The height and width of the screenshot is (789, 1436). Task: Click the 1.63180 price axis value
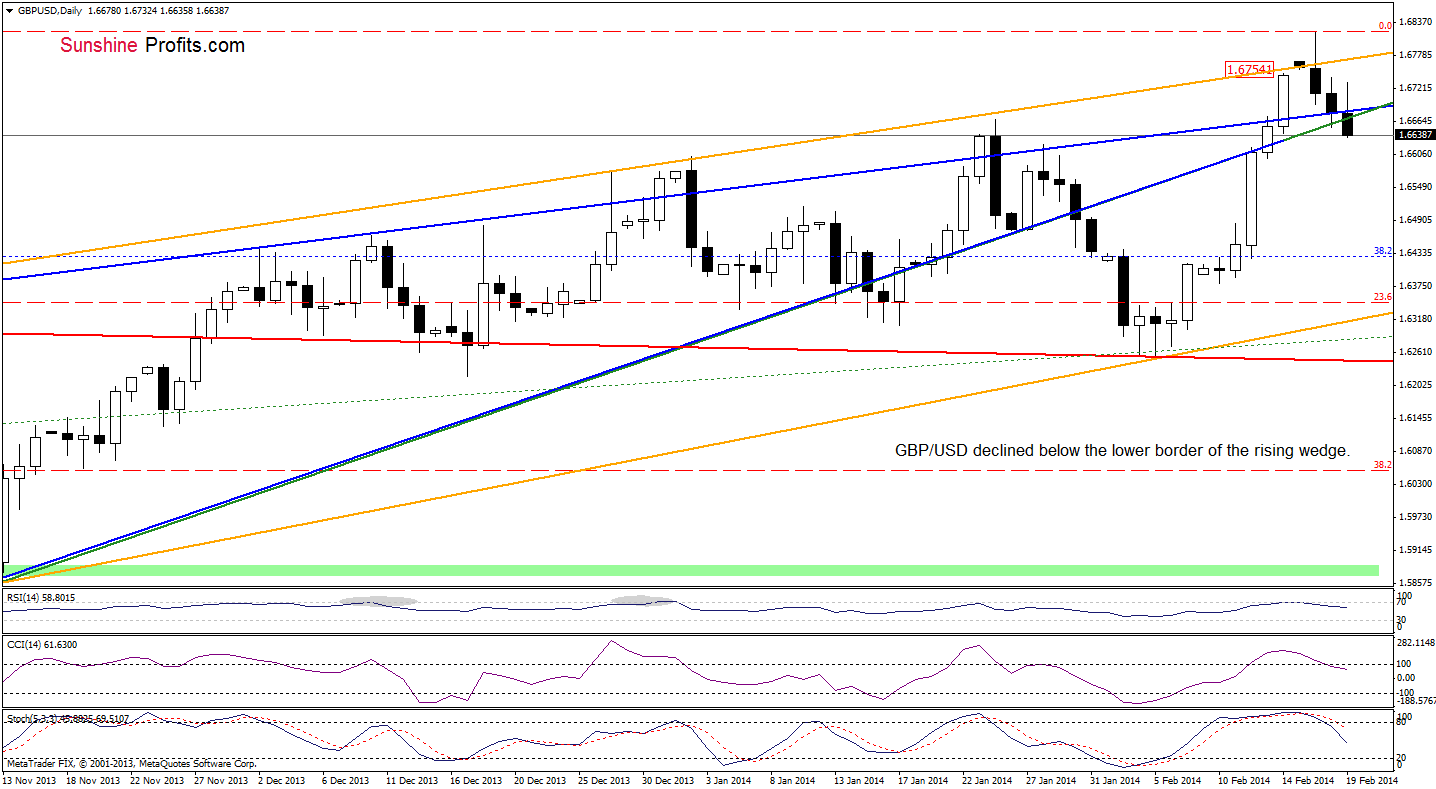point(1416,319)
